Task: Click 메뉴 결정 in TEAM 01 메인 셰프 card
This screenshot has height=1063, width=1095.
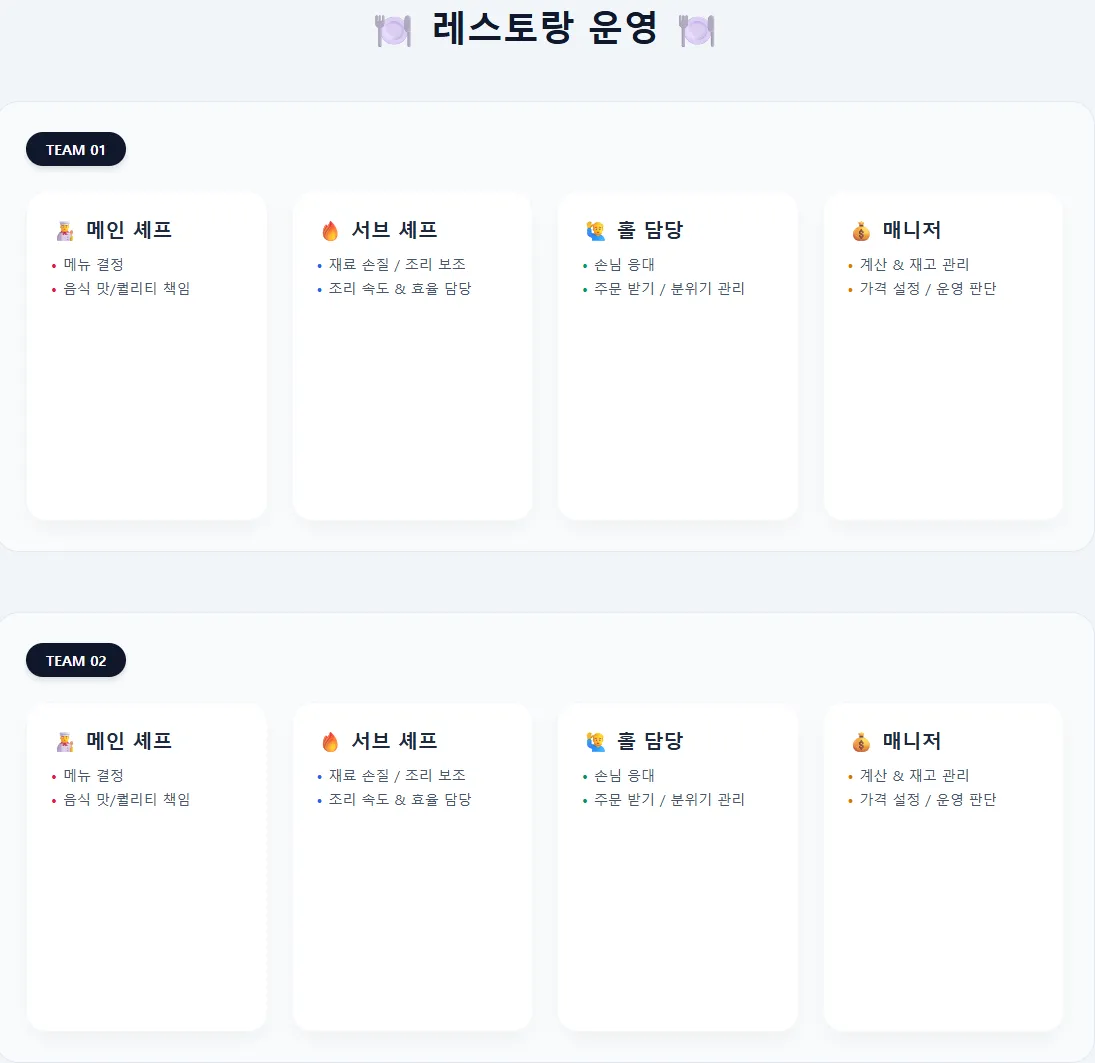Action: [x=93, y=265]
